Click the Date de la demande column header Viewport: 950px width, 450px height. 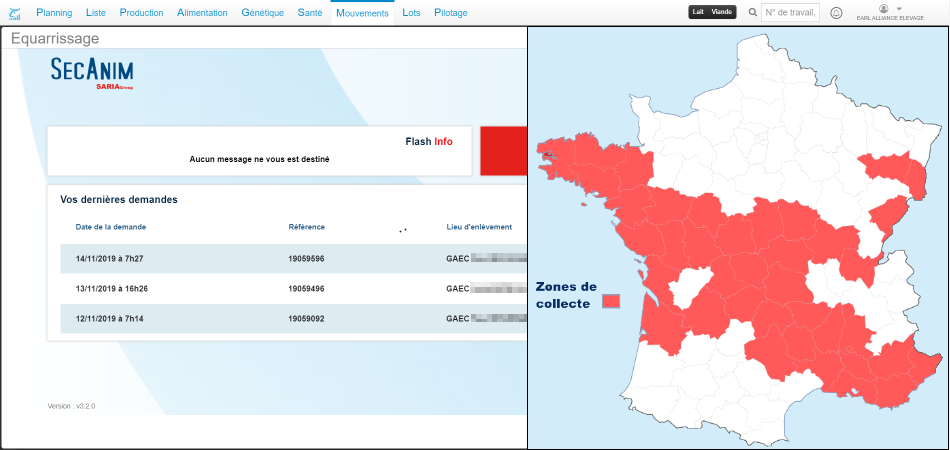pyautogui.click(x=111, y=227)
